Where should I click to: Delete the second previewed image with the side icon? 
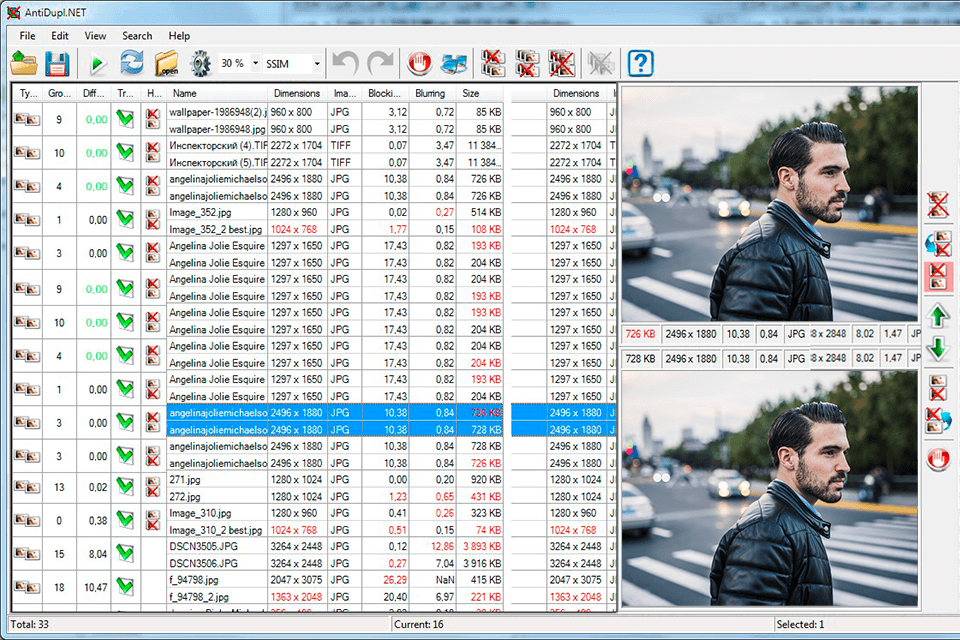pos(937,388)
